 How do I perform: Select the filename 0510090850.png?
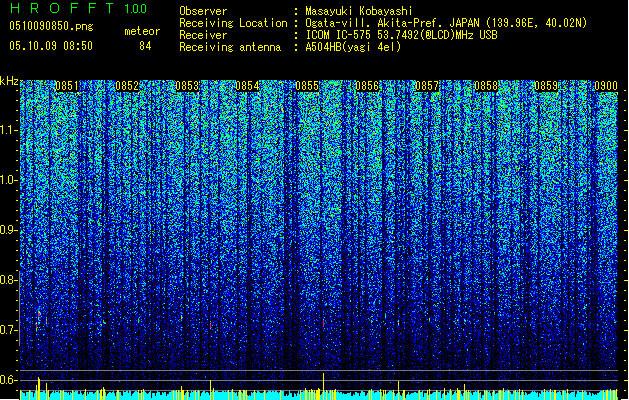51,26
